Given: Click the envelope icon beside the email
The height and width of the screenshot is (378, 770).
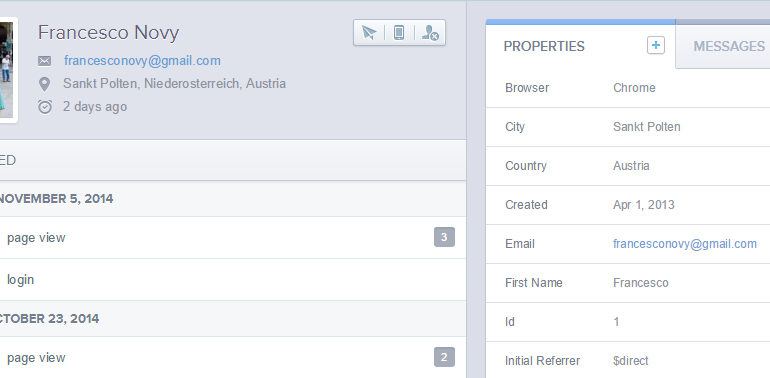Looking at the screenshot, I should point(45,61).
